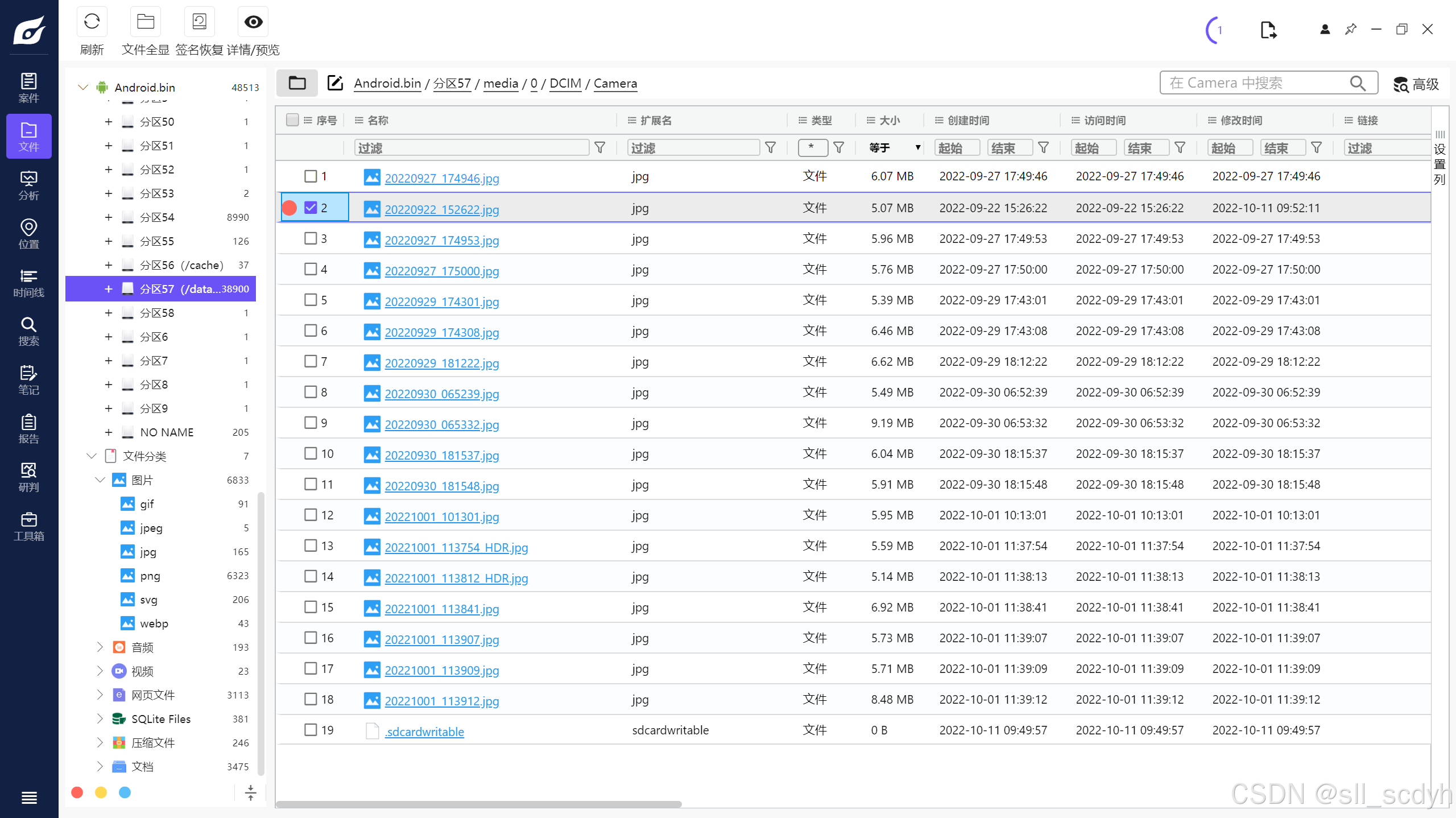Open the toolbox (工具箱) sidebar icon
The height and width of the screenshot is (818, 1456).
(28, 526)
